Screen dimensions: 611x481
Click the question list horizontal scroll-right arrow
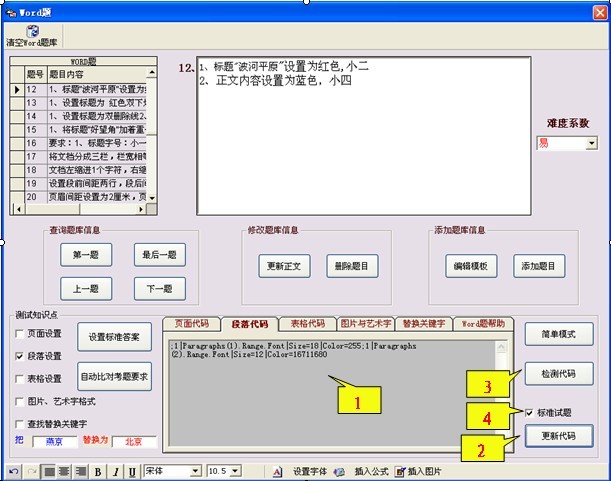click(x=141, y=209)
